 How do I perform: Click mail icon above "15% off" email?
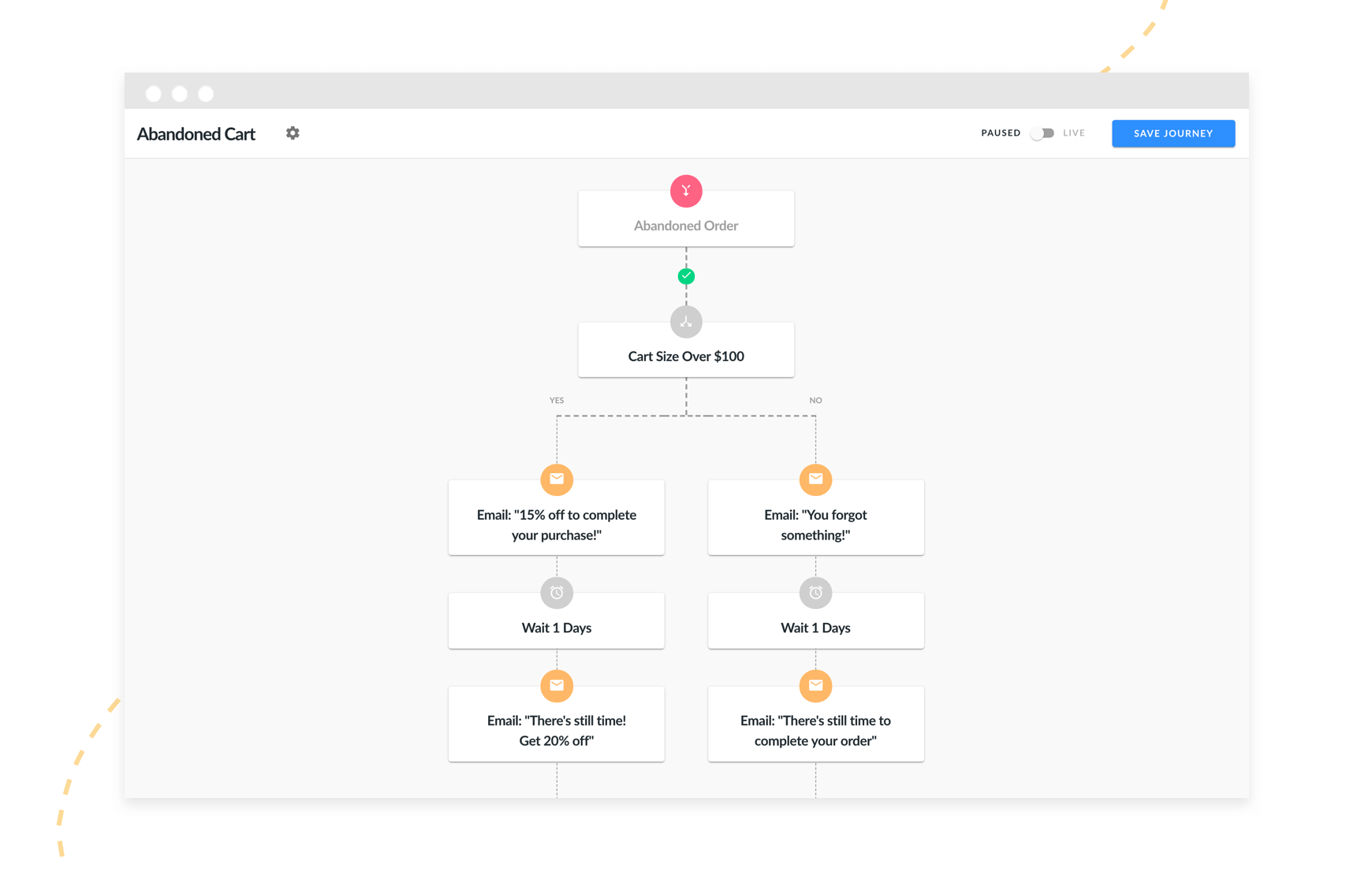click(x=557, y=479)
